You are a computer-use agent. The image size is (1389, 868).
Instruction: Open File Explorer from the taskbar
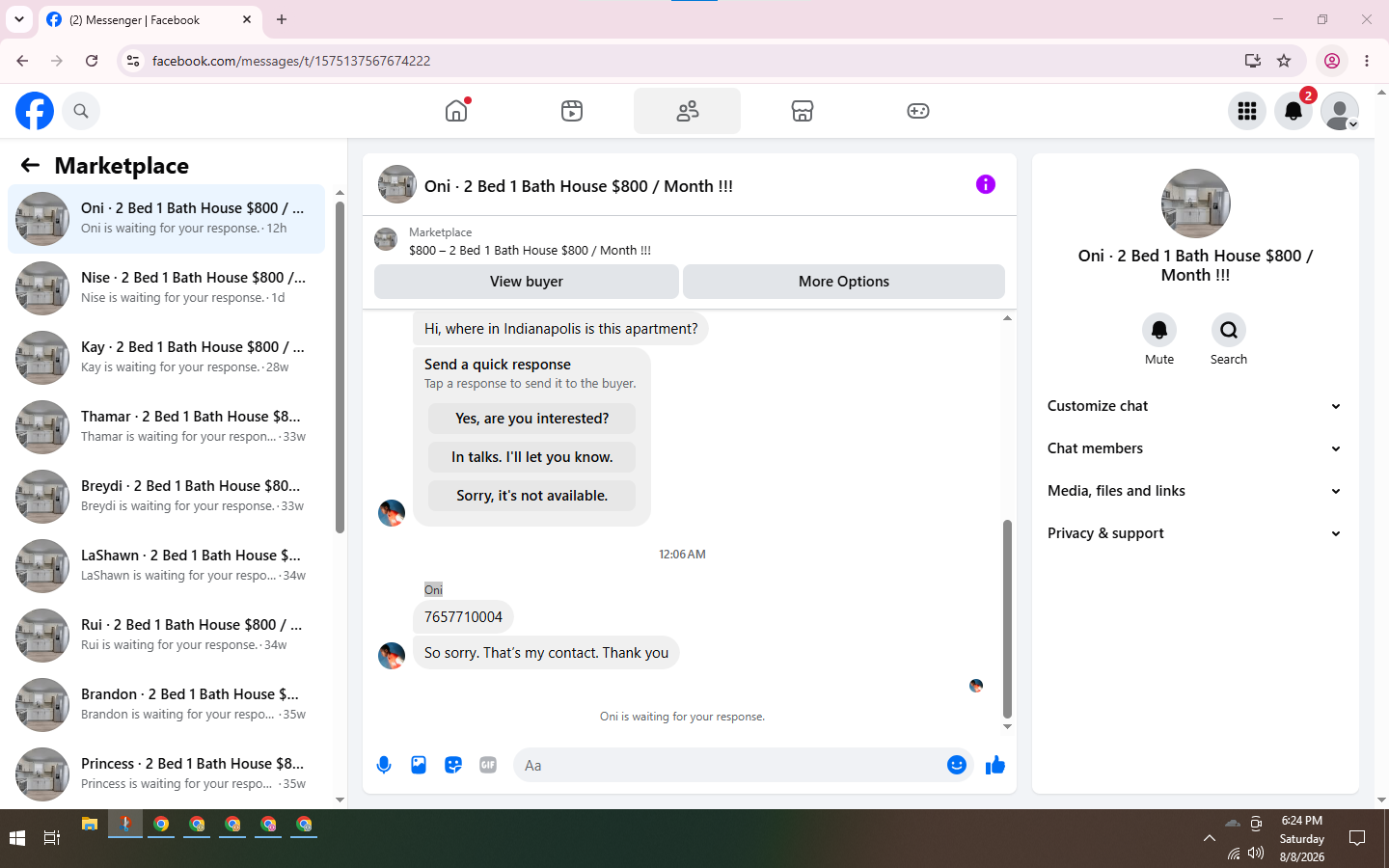click(90, 825)
